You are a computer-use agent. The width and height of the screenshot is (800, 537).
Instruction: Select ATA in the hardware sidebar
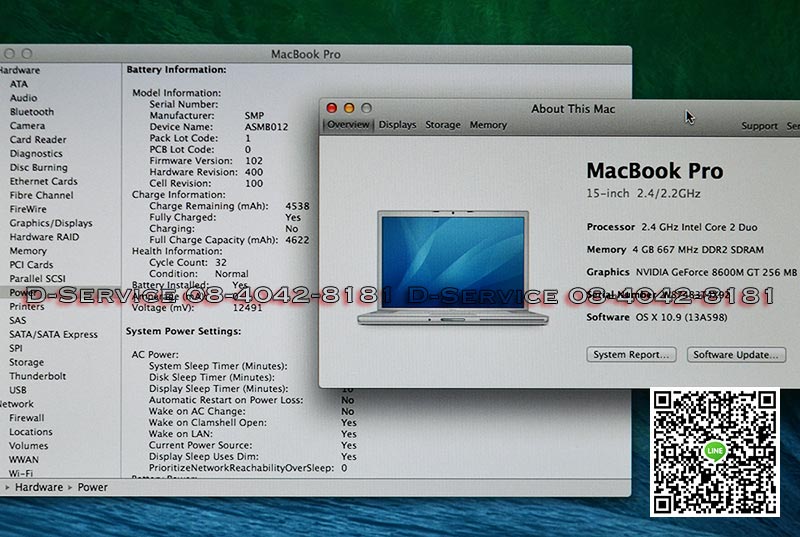pos(19,84)
